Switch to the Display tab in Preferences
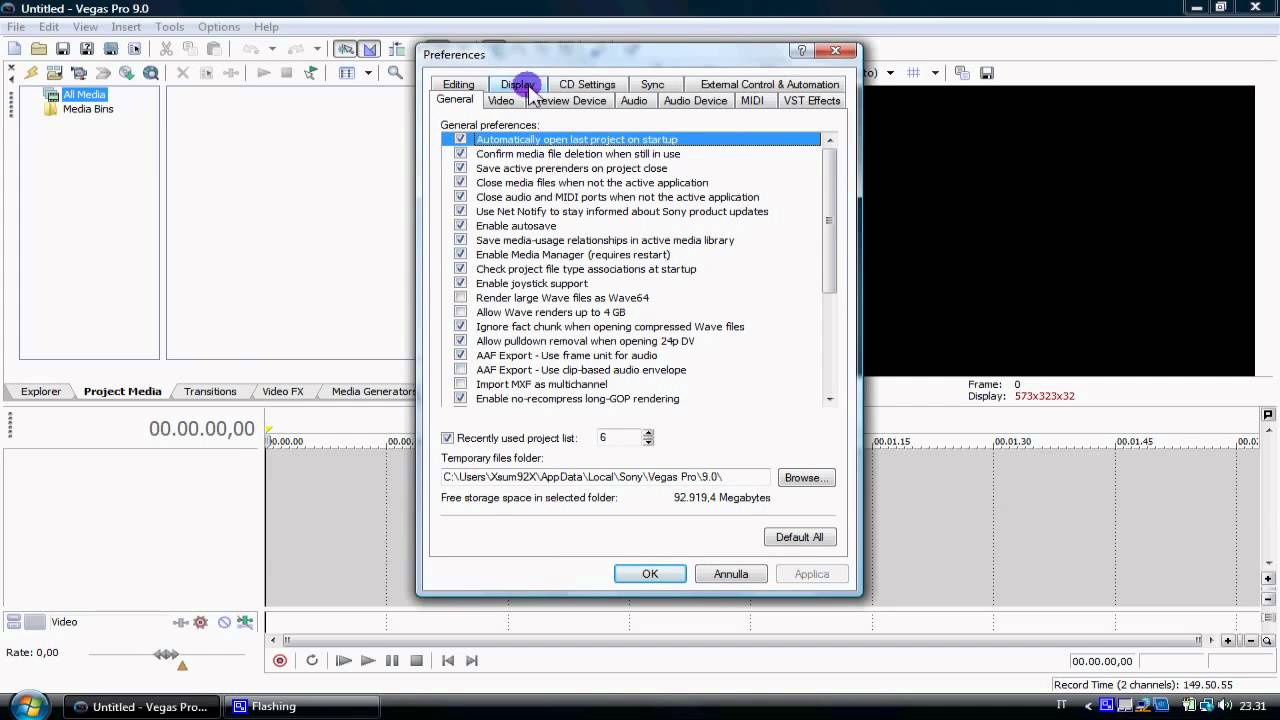This screenshot has height=720, width=1280. [518, 84]
